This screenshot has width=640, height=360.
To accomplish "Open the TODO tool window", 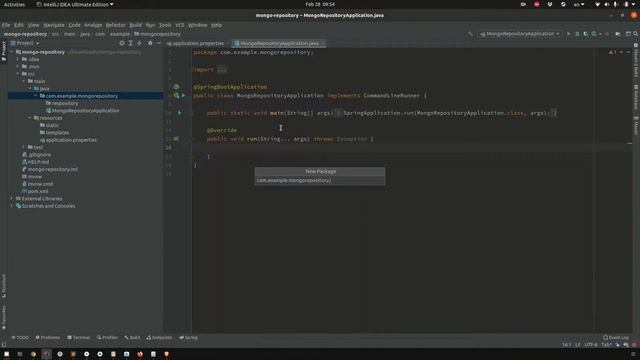I will [20, 338].
